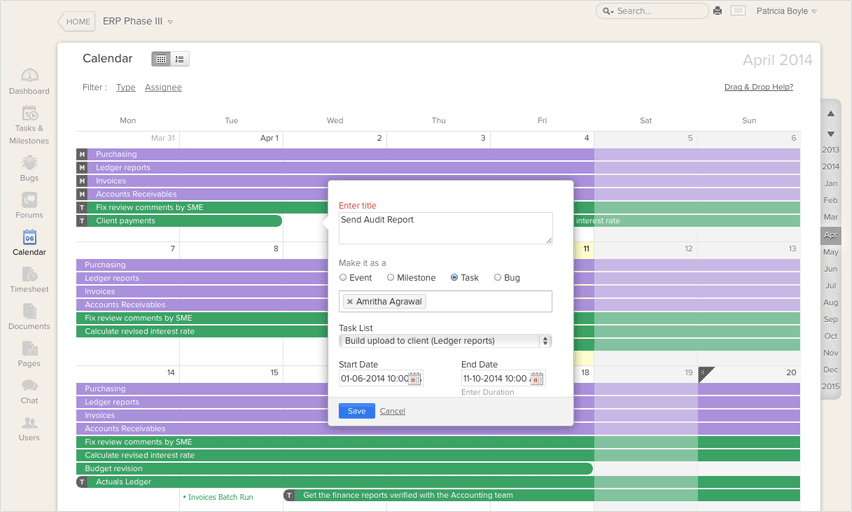This screenshot has width=852, height=512.
Task: Filter calendar by Type
Action: (x=125, y=88)
